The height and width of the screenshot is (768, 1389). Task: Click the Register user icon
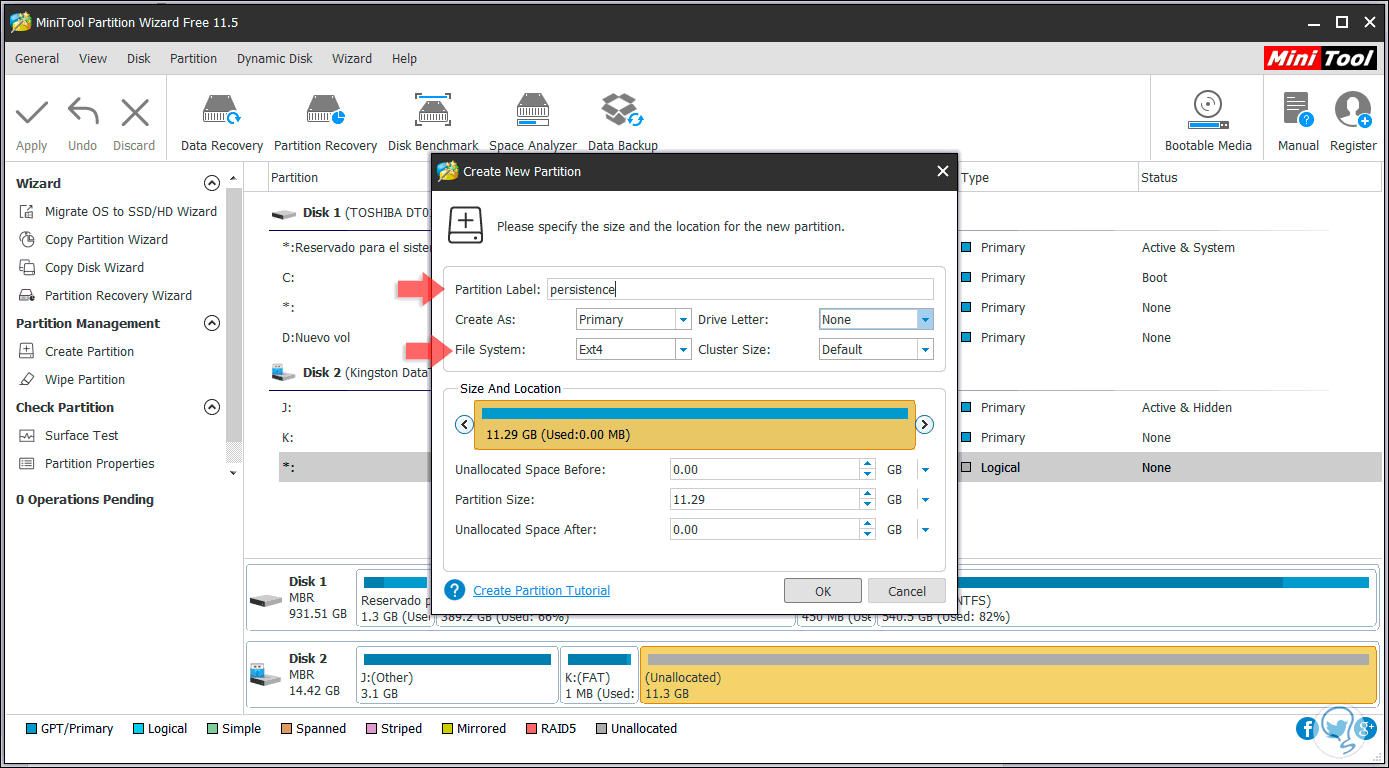(x=1353, y=110)
